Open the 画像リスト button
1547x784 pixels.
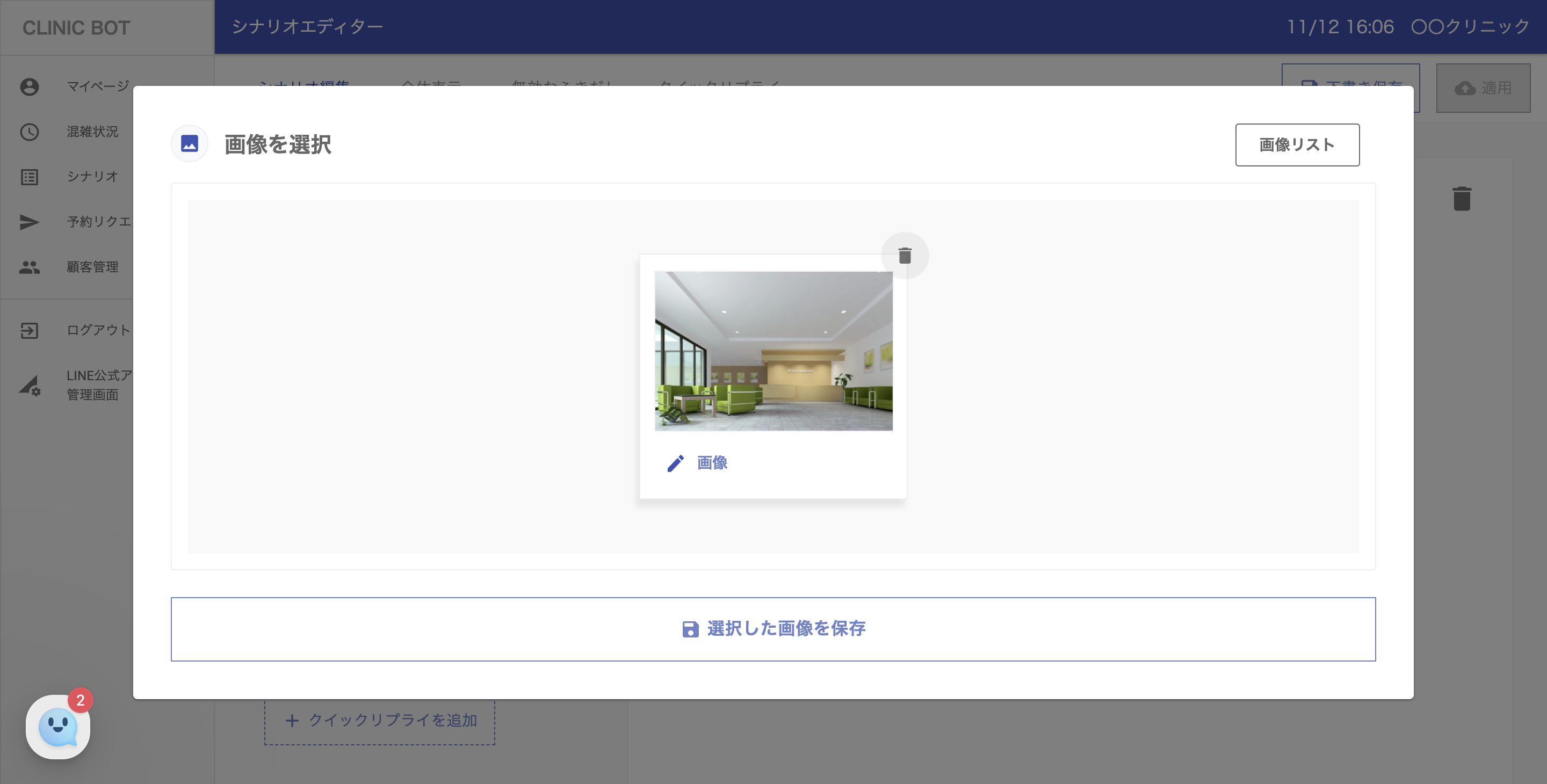(x=1297, y=144)
